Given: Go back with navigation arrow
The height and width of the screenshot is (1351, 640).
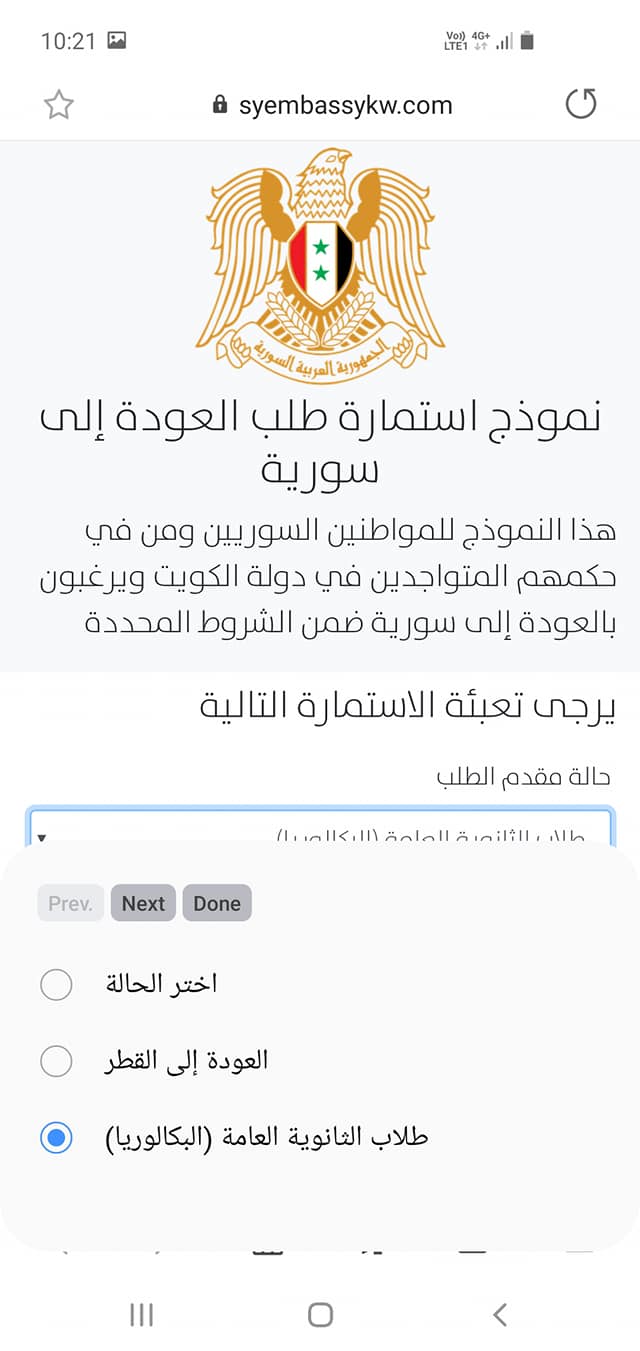Looking at the screenshot, I should point(500,1315).
